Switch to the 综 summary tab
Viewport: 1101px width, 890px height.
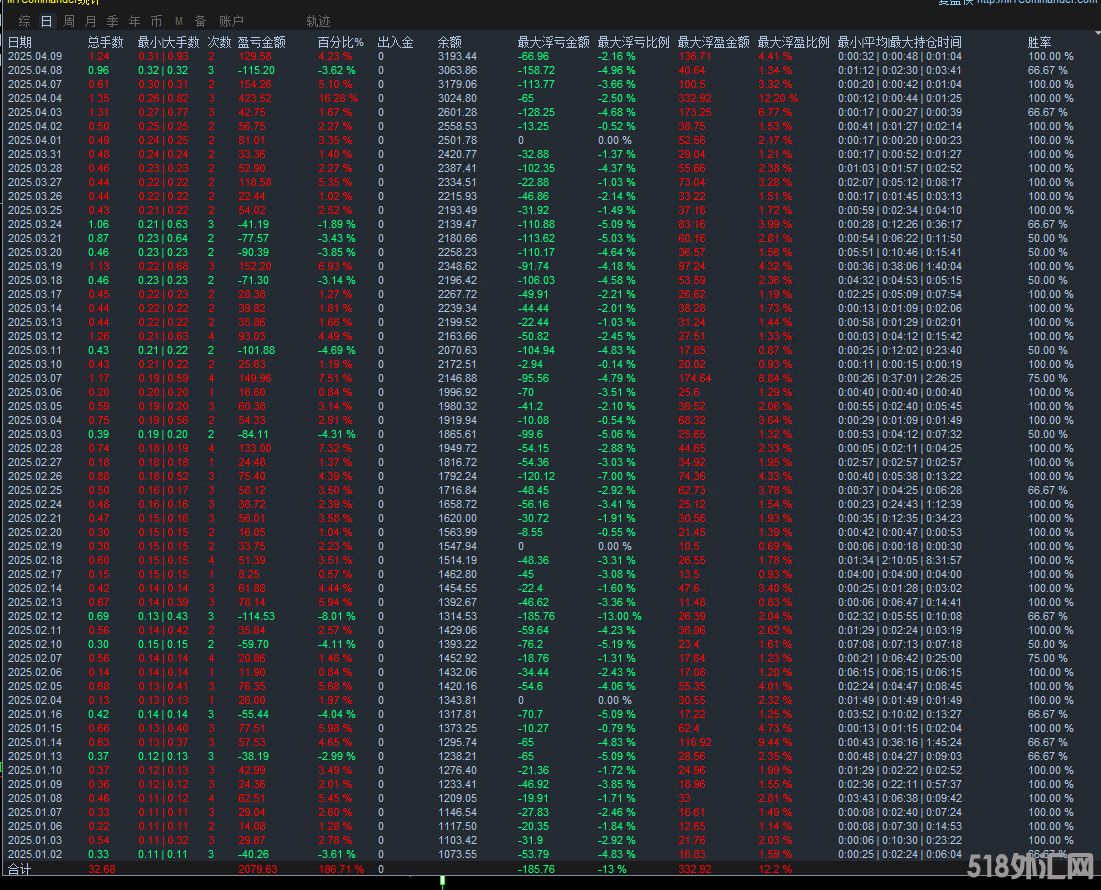(23, 21)
